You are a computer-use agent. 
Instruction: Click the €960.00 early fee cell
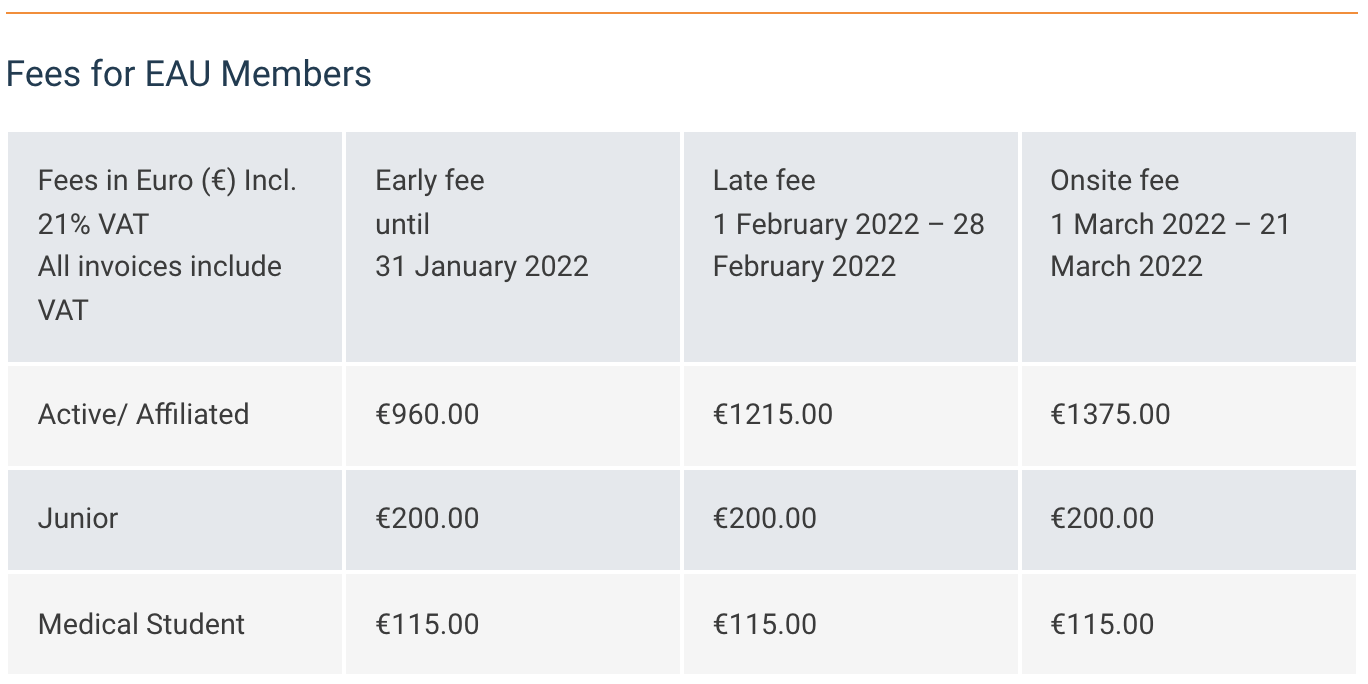[427, 414]
